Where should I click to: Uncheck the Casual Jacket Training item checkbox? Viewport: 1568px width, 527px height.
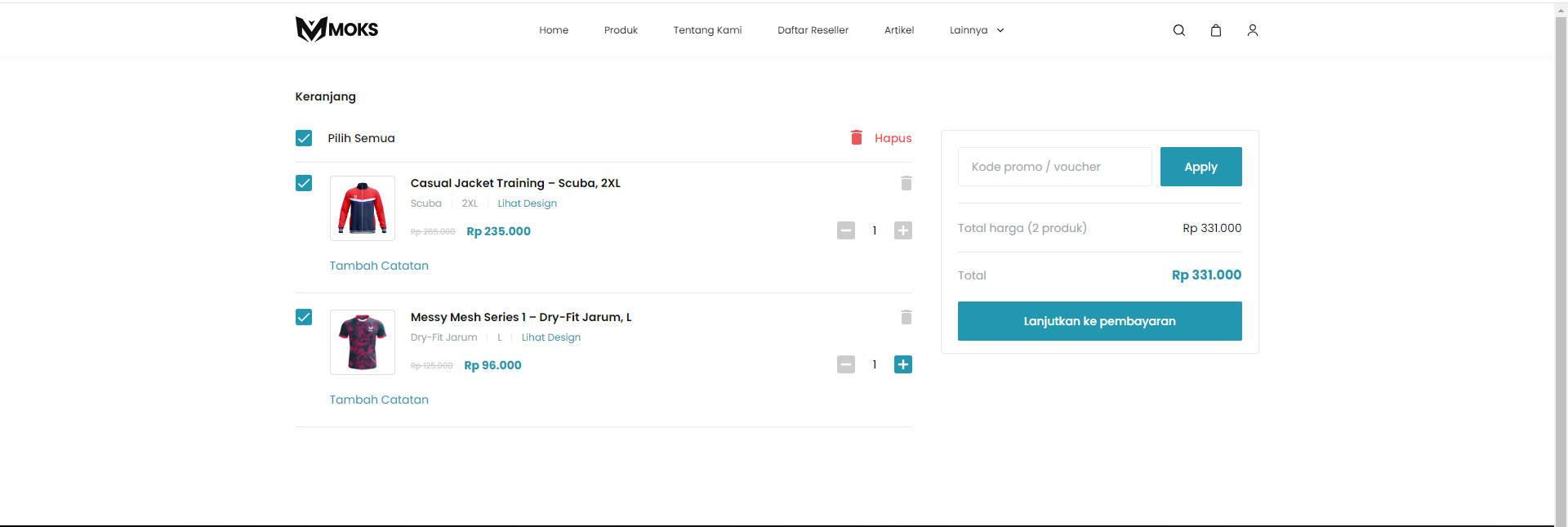pyautogui.click(x=304, y=183)
